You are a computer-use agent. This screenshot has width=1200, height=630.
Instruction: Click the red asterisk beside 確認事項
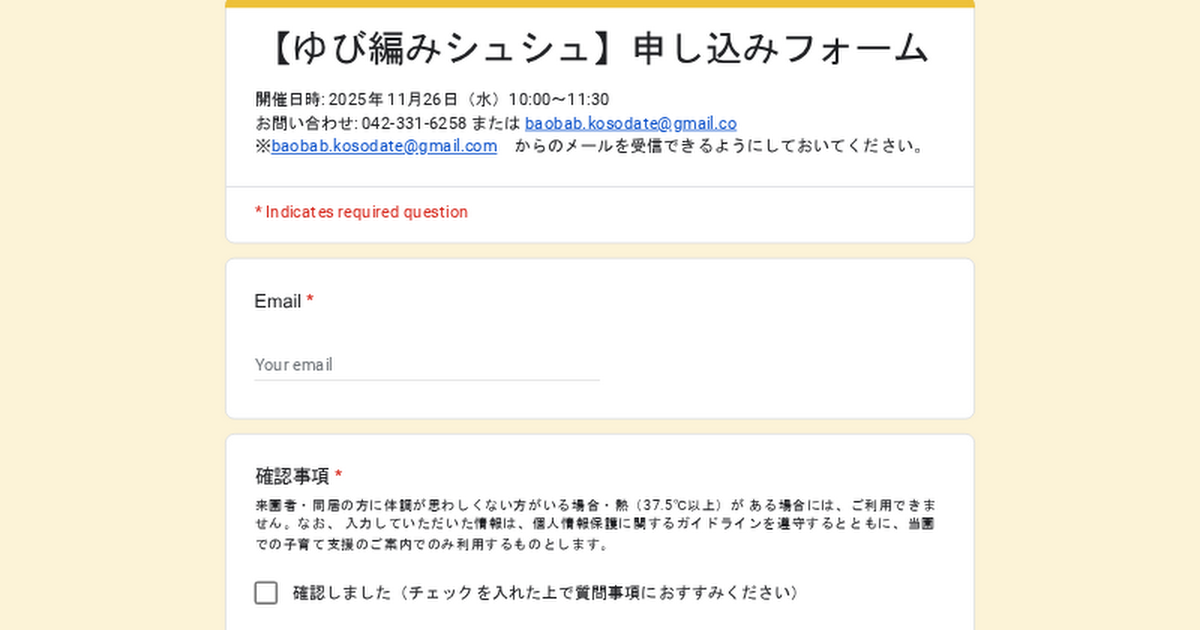(339, 476)
